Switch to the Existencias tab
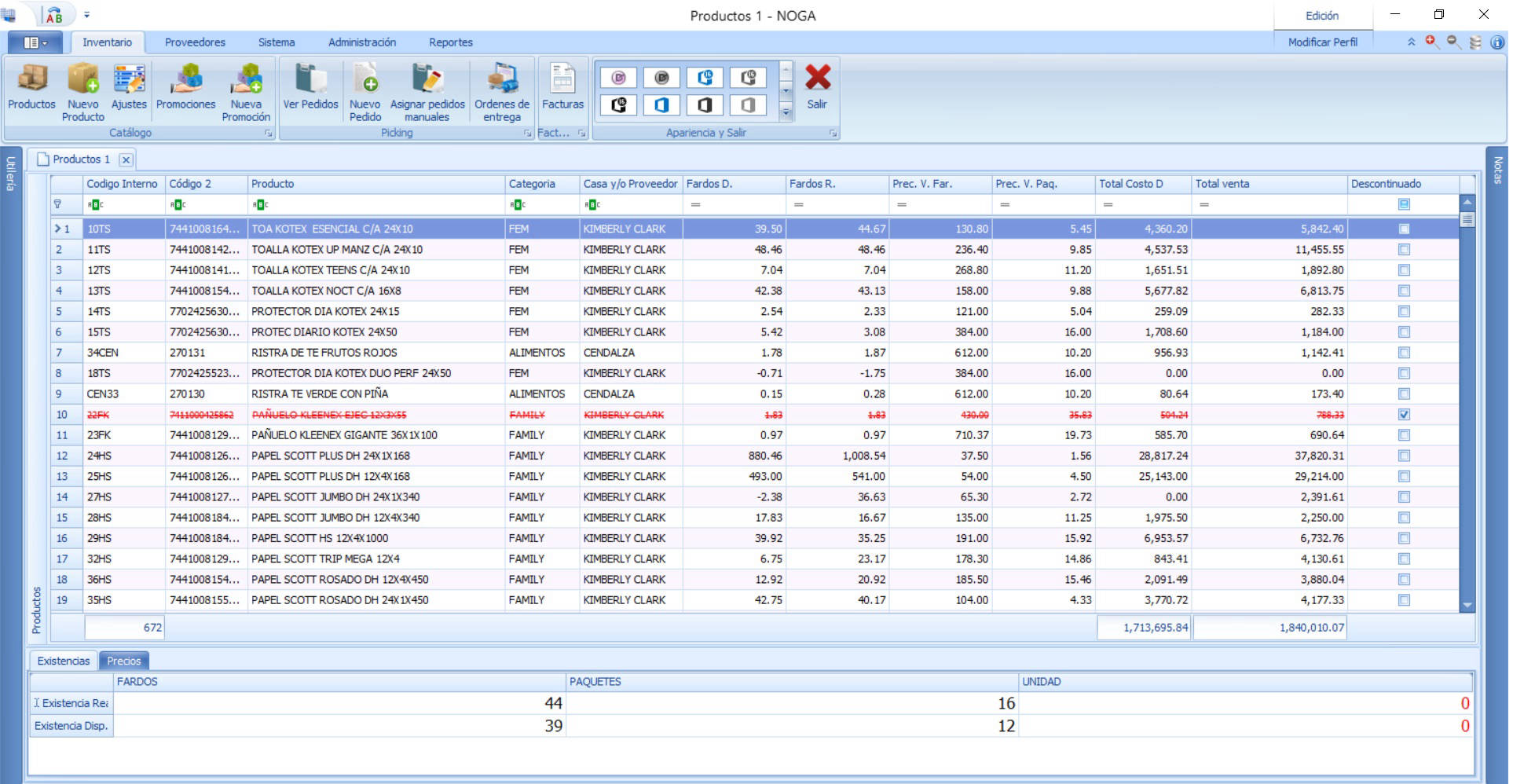 [x=64, y=661]
